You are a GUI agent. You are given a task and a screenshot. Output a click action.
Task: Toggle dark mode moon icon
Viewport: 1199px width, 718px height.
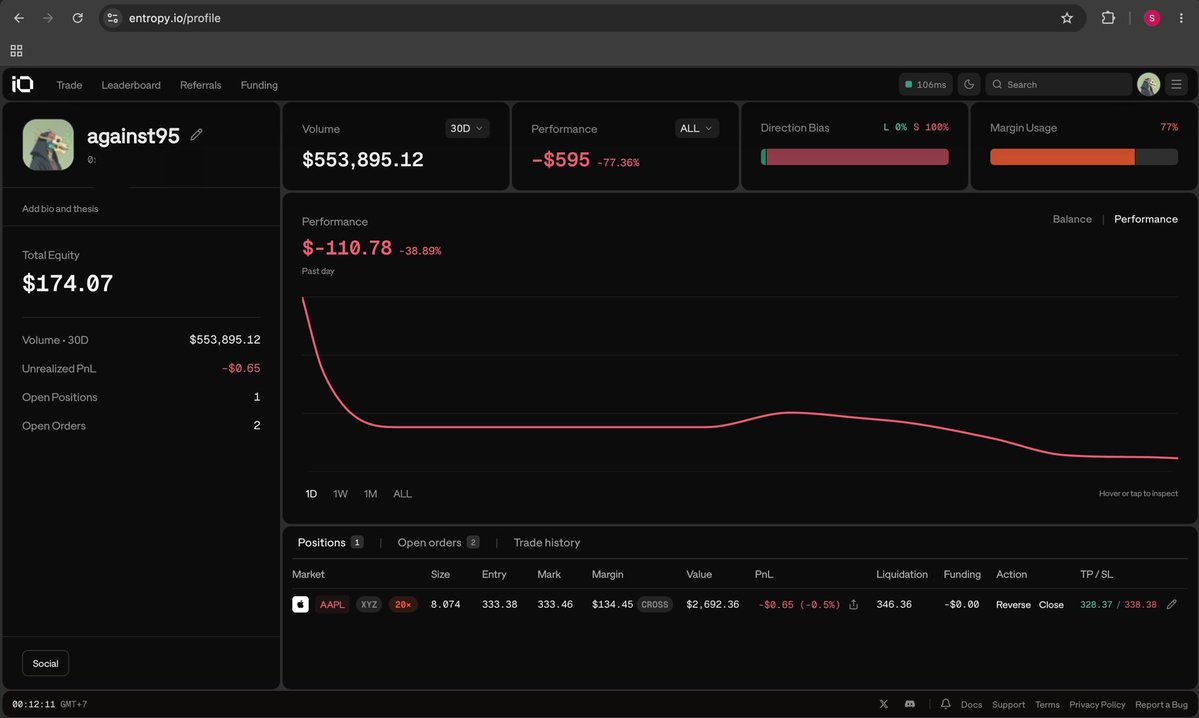(x=969, y=84)
